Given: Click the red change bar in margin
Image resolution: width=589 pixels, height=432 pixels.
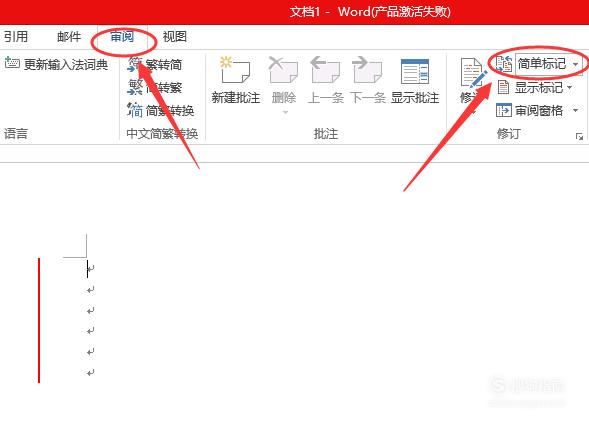Looking at the screenshot, I should [x=39, y=320].
